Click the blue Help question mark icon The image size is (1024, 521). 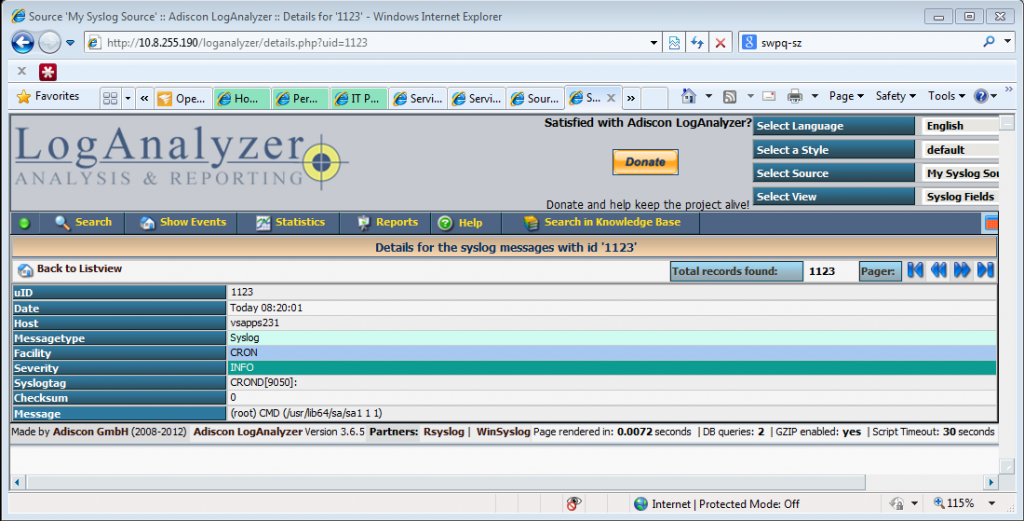coord(981,97)
